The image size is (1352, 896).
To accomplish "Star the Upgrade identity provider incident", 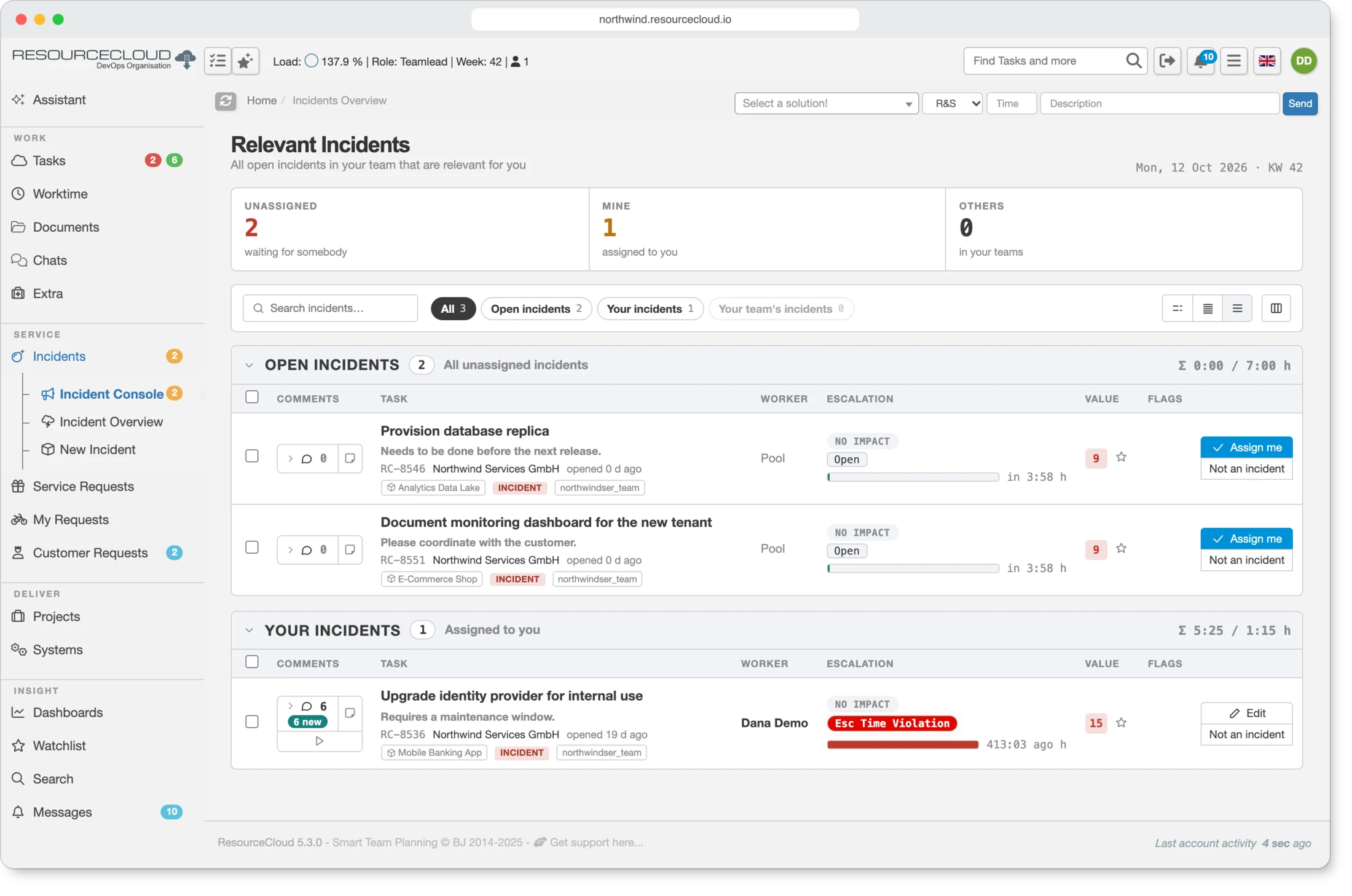I will pyautogui.click(x=1121, y=723).
